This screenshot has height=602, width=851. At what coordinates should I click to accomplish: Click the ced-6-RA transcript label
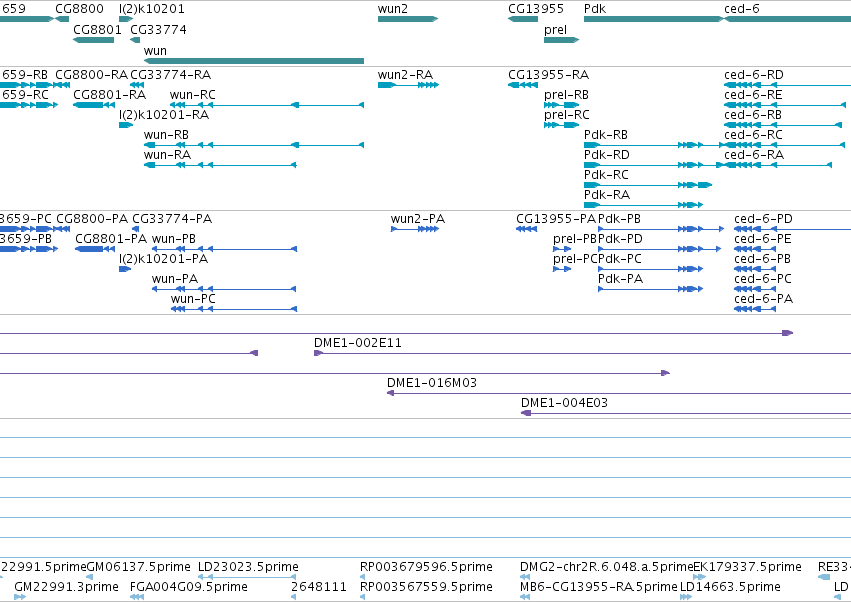point(754,155)
